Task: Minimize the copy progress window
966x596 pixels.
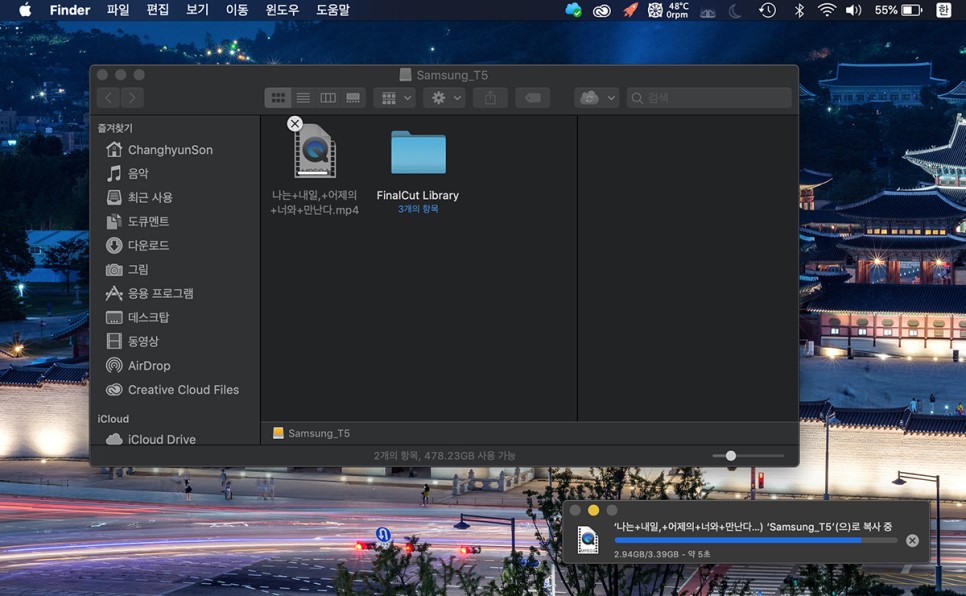Action: pos(593,510)
